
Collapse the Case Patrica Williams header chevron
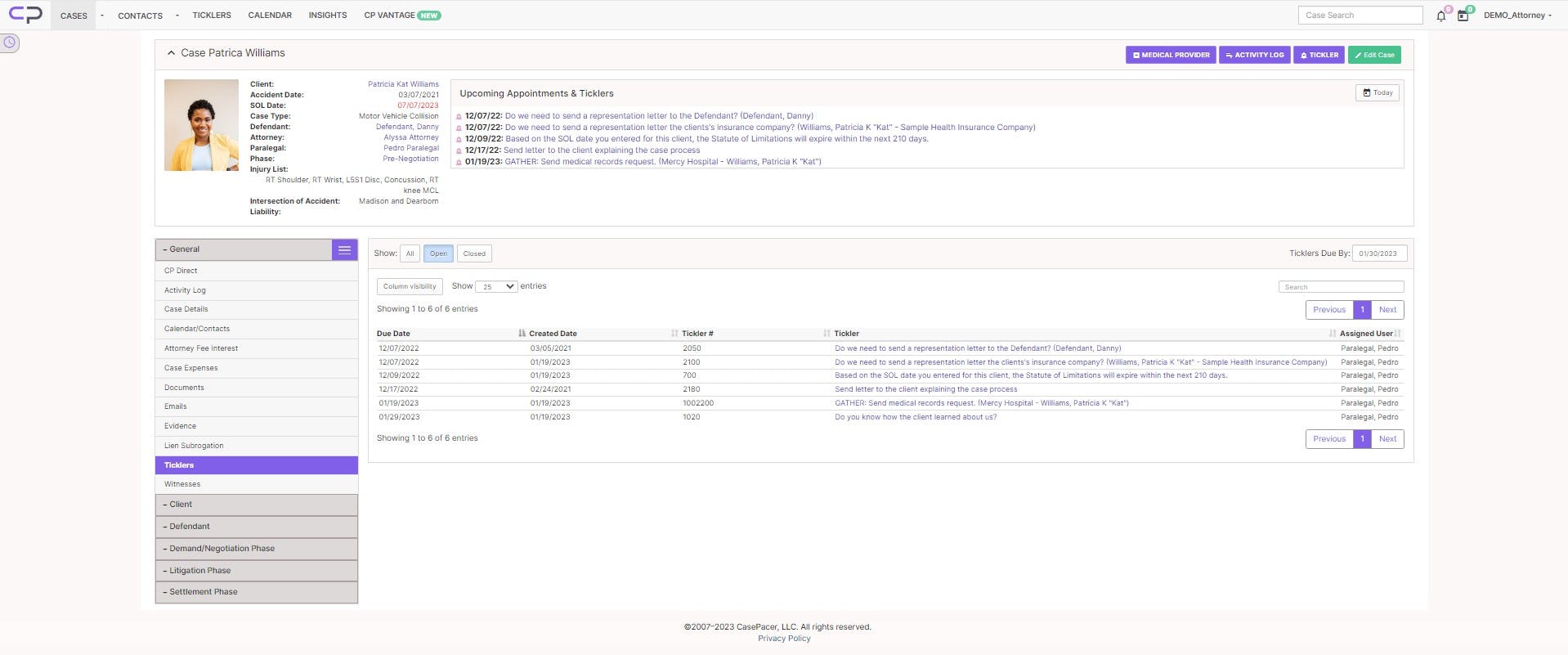click(171, 53)
